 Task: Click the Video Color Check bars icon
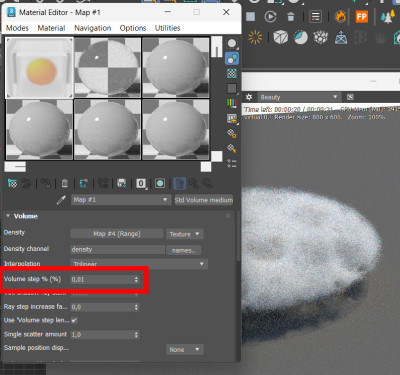232,103
